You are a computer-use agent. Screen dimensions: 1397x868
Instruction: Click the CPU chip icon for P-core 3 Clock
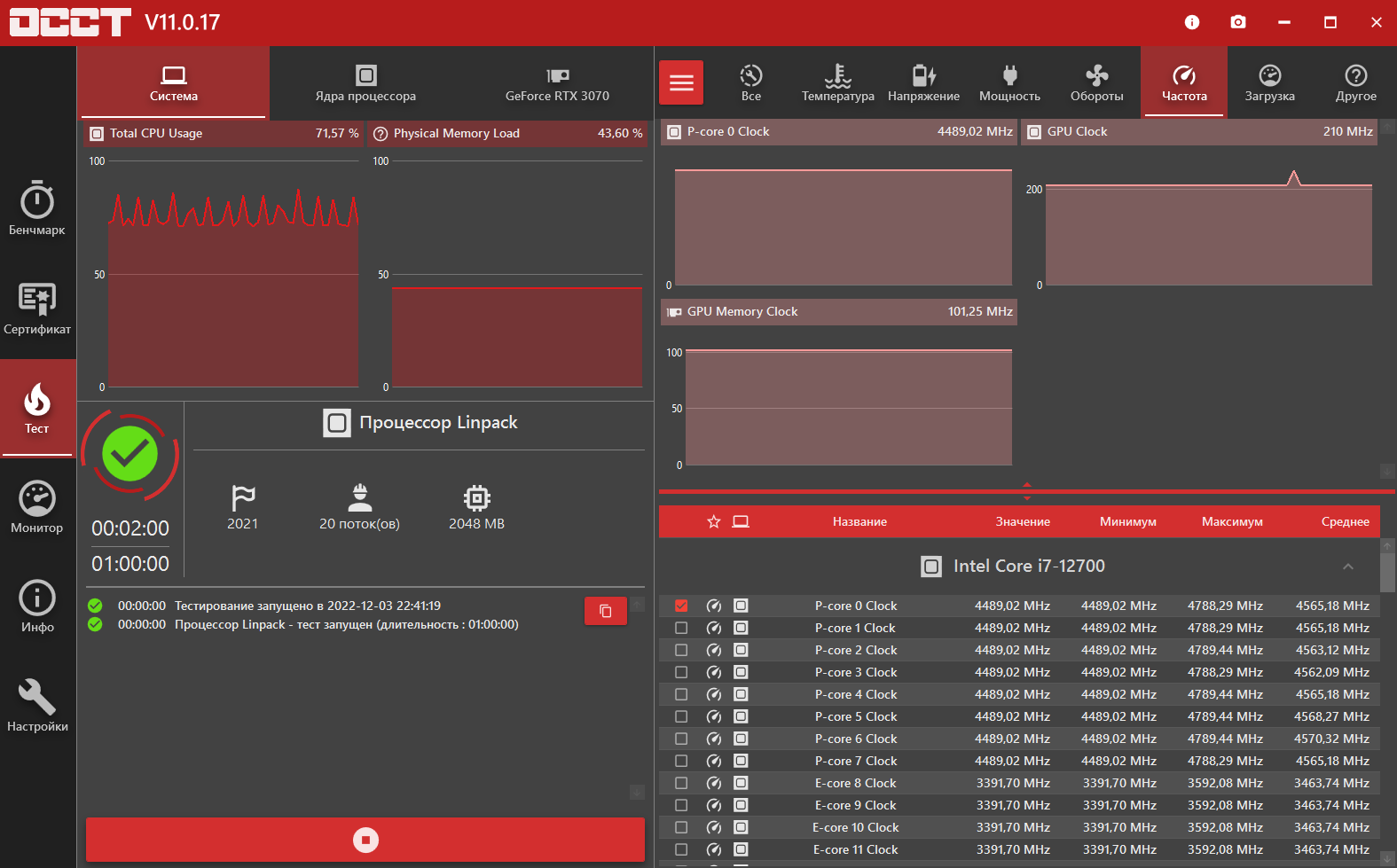(x=741, y=672)
